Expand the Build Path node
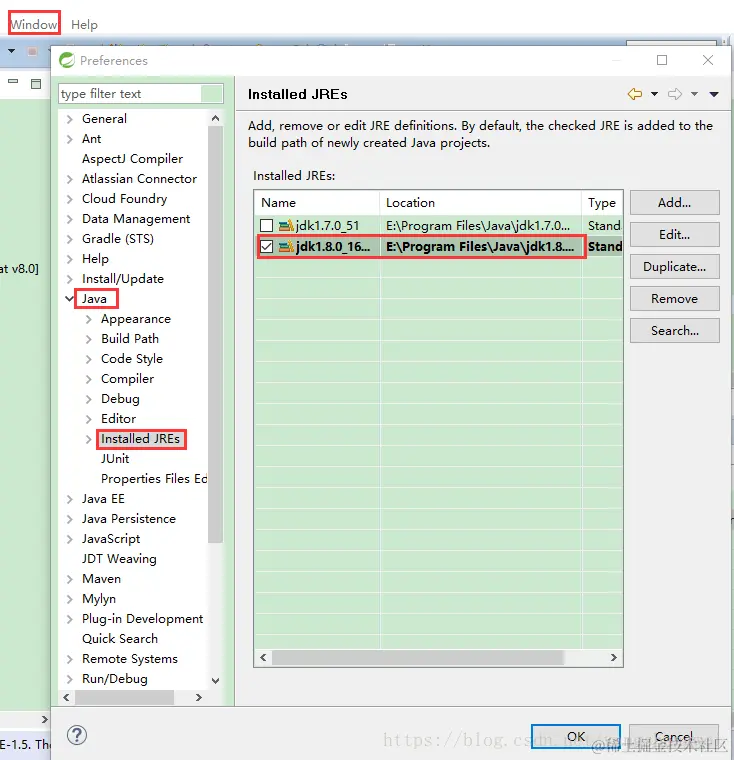This screenshot has height=760, width=734. click(x=89, y=339)
